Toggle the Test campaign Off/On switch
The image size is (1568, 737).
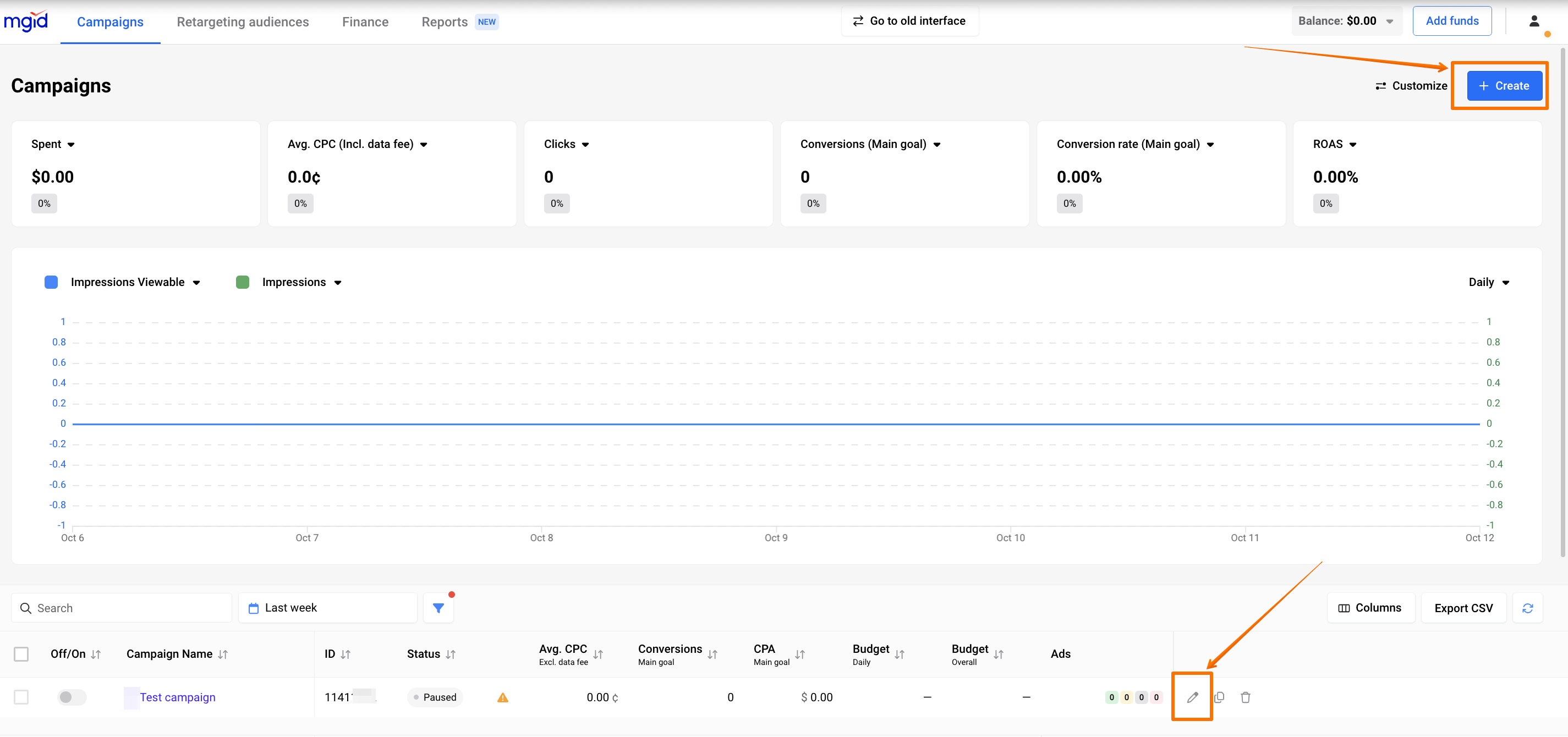click(72, 697)
